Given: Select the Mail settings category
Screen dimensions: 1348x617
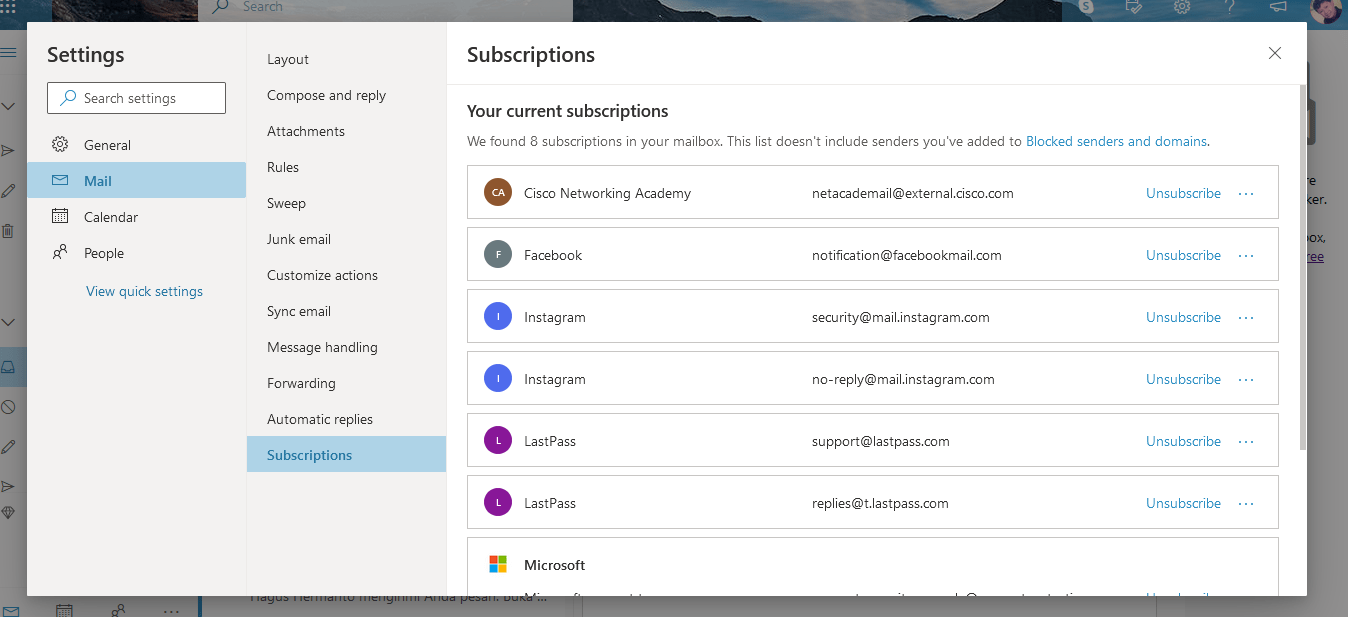Looking at the screenshot, I should [x=137, y=181].
